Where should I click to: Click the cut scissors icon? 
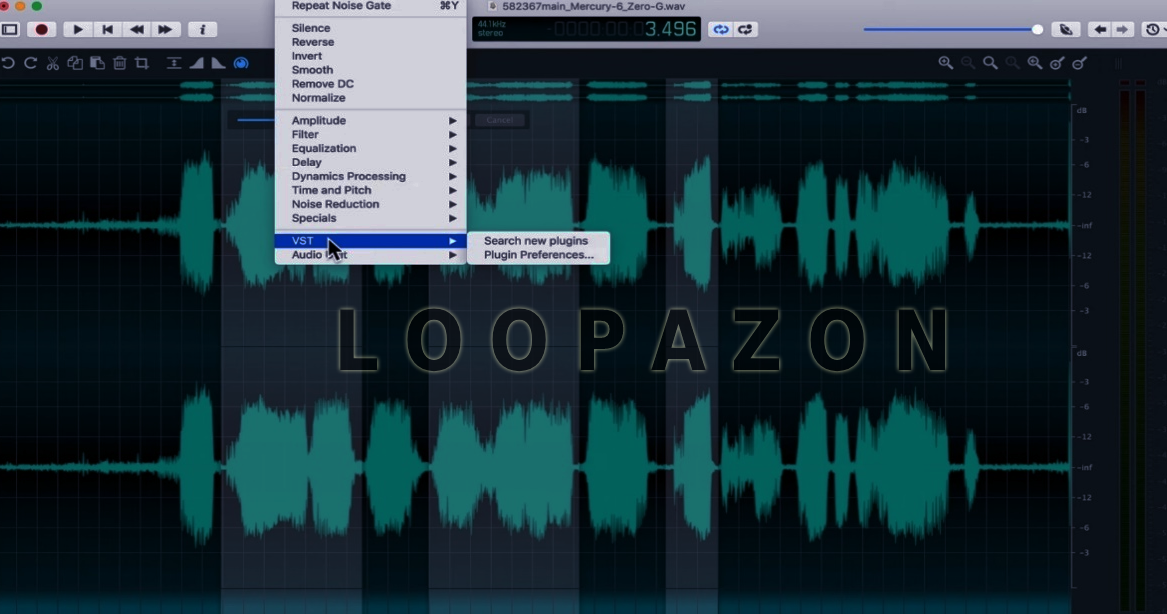click(x=53, y=63)
